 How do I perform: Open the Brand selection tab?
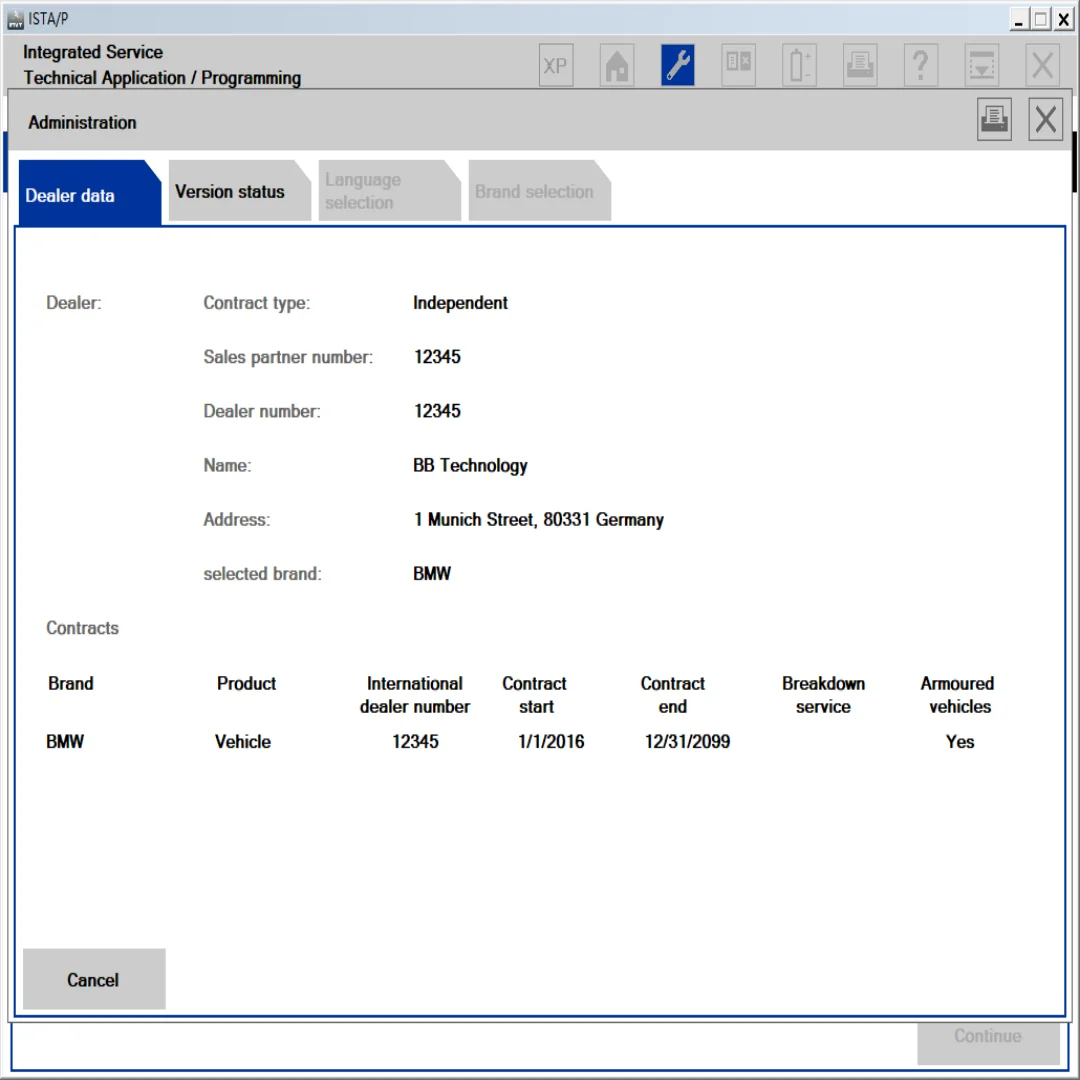[539, 191]
